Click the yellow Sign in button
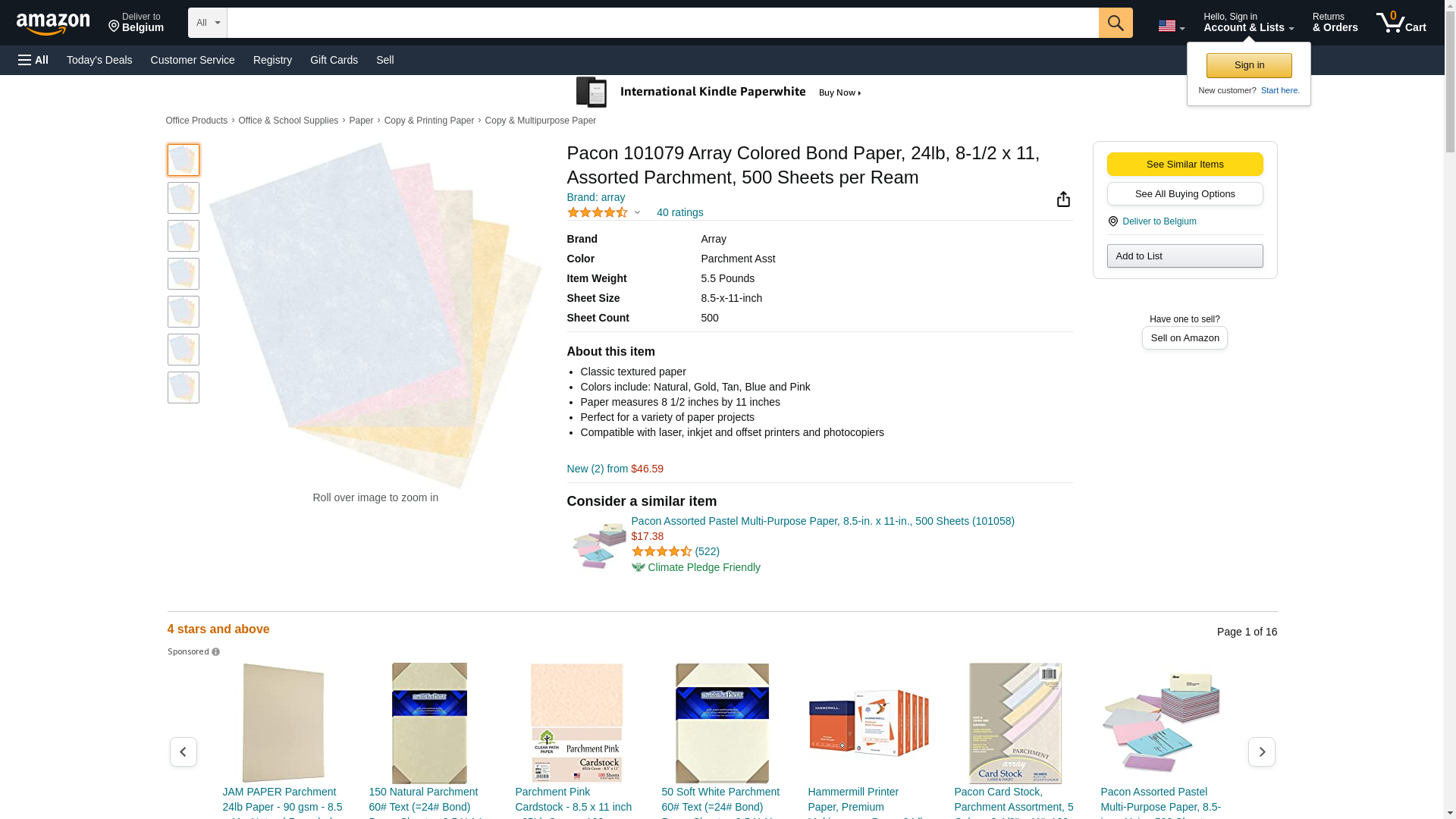Image resolution: width=1456 pixels, height=819 pixels. point(1249,65)
